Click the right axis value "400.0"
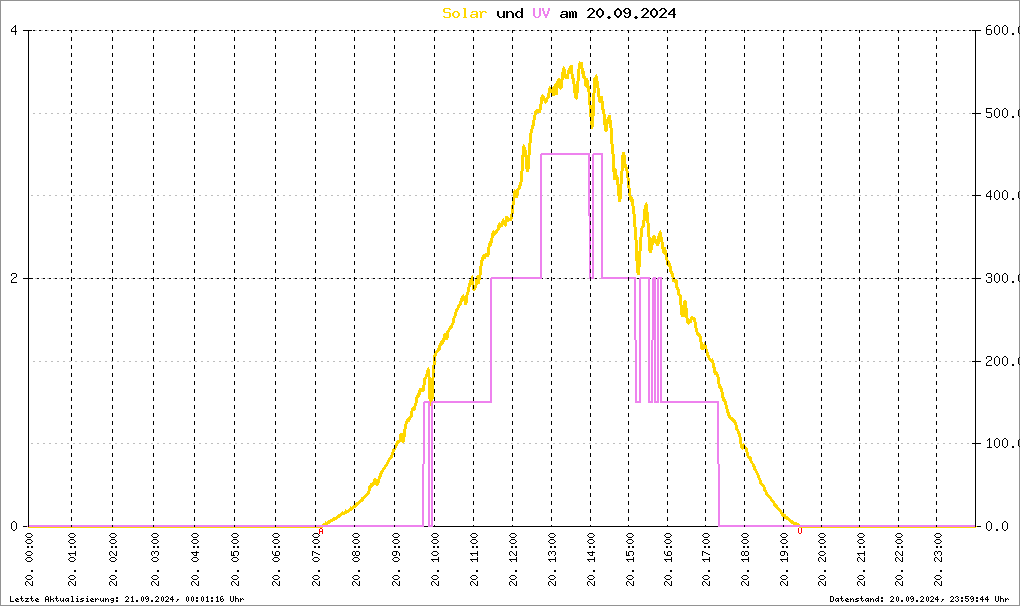The image size is (1020, 606). [x=1002, y=196]
